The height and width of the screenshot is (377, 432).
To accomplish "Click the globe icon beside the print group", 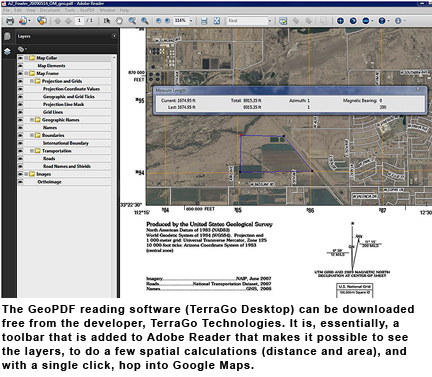I will point(42,21).
